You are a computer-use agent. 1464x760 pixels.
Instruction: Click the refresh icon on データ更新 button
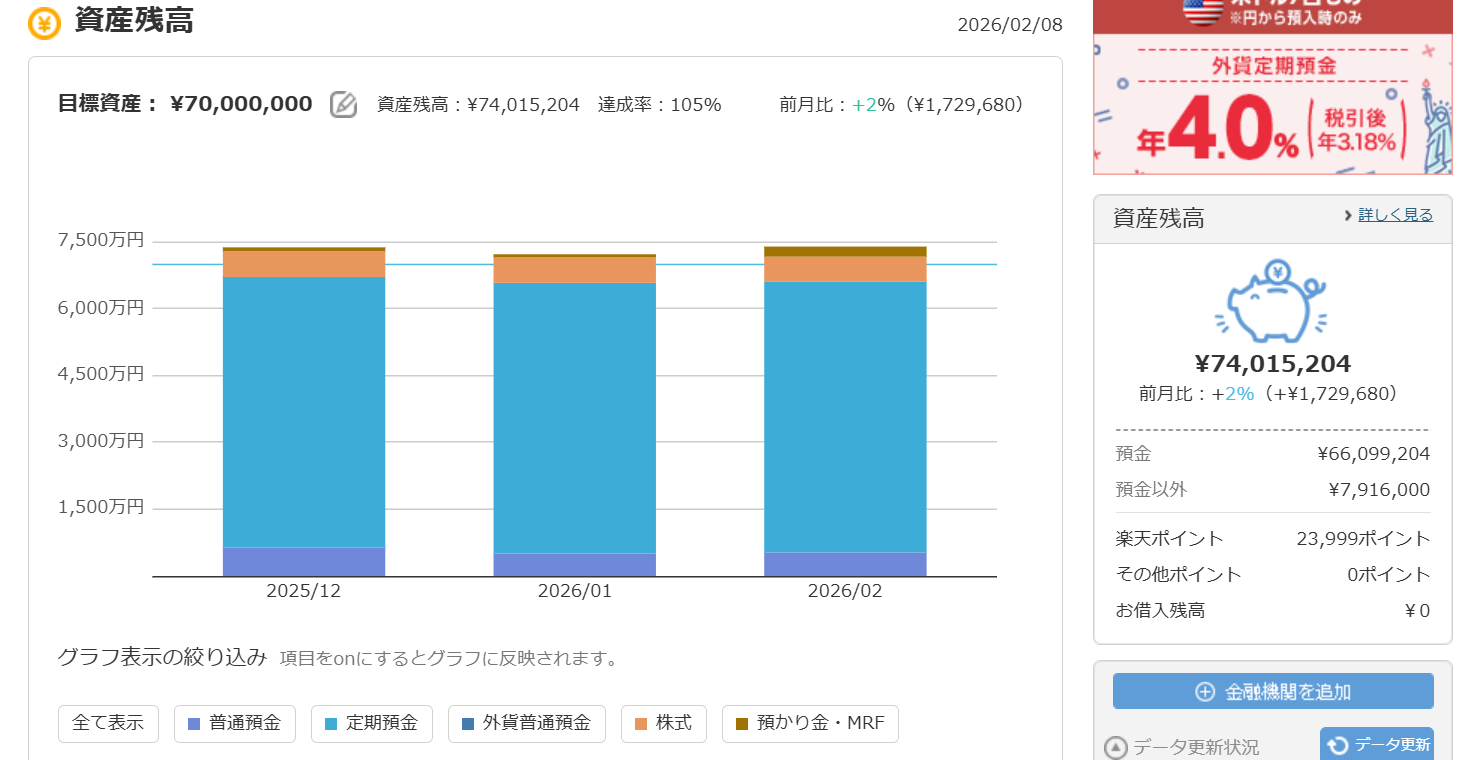click(1338, 745)
